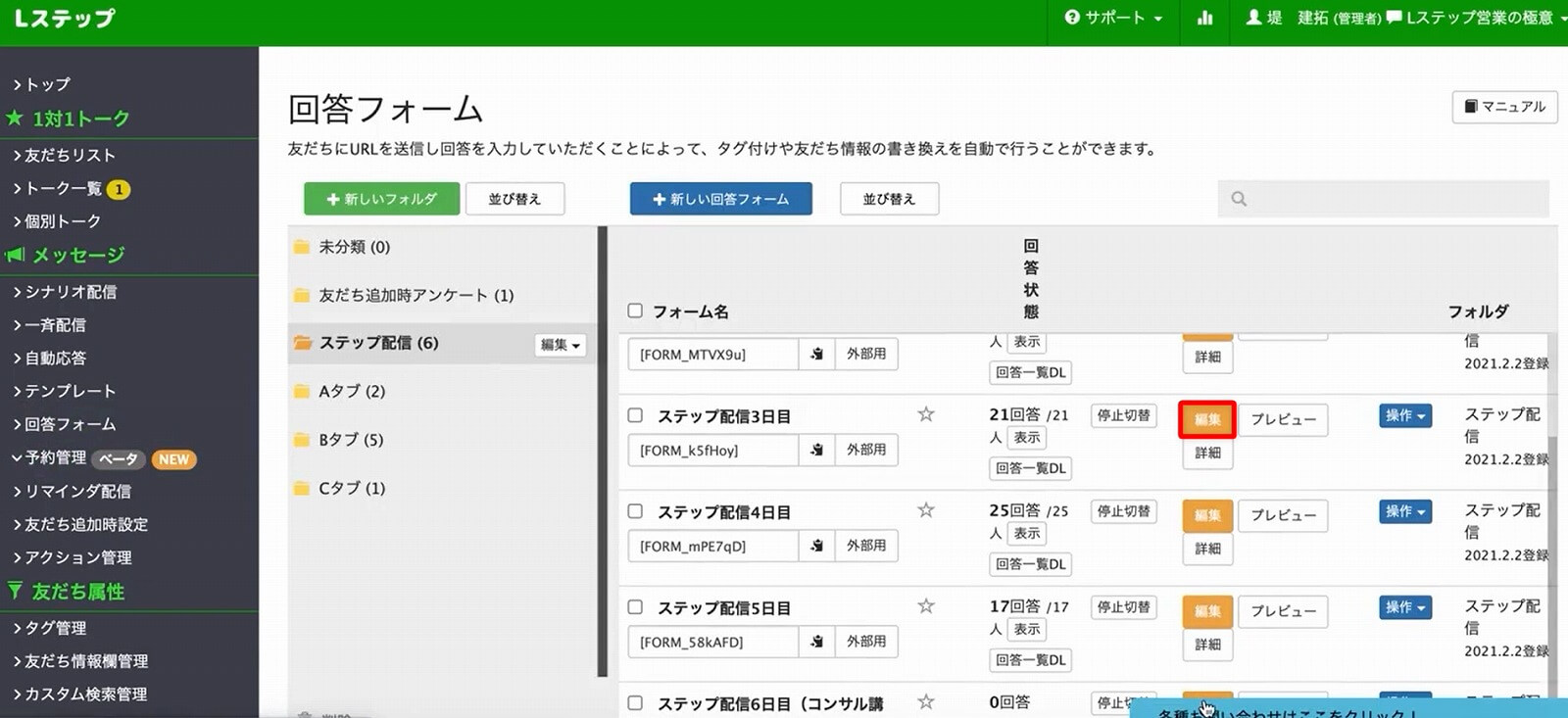Click 編集 for ステップ配信3日目

pyautogui.click(x=1207, y=419)
